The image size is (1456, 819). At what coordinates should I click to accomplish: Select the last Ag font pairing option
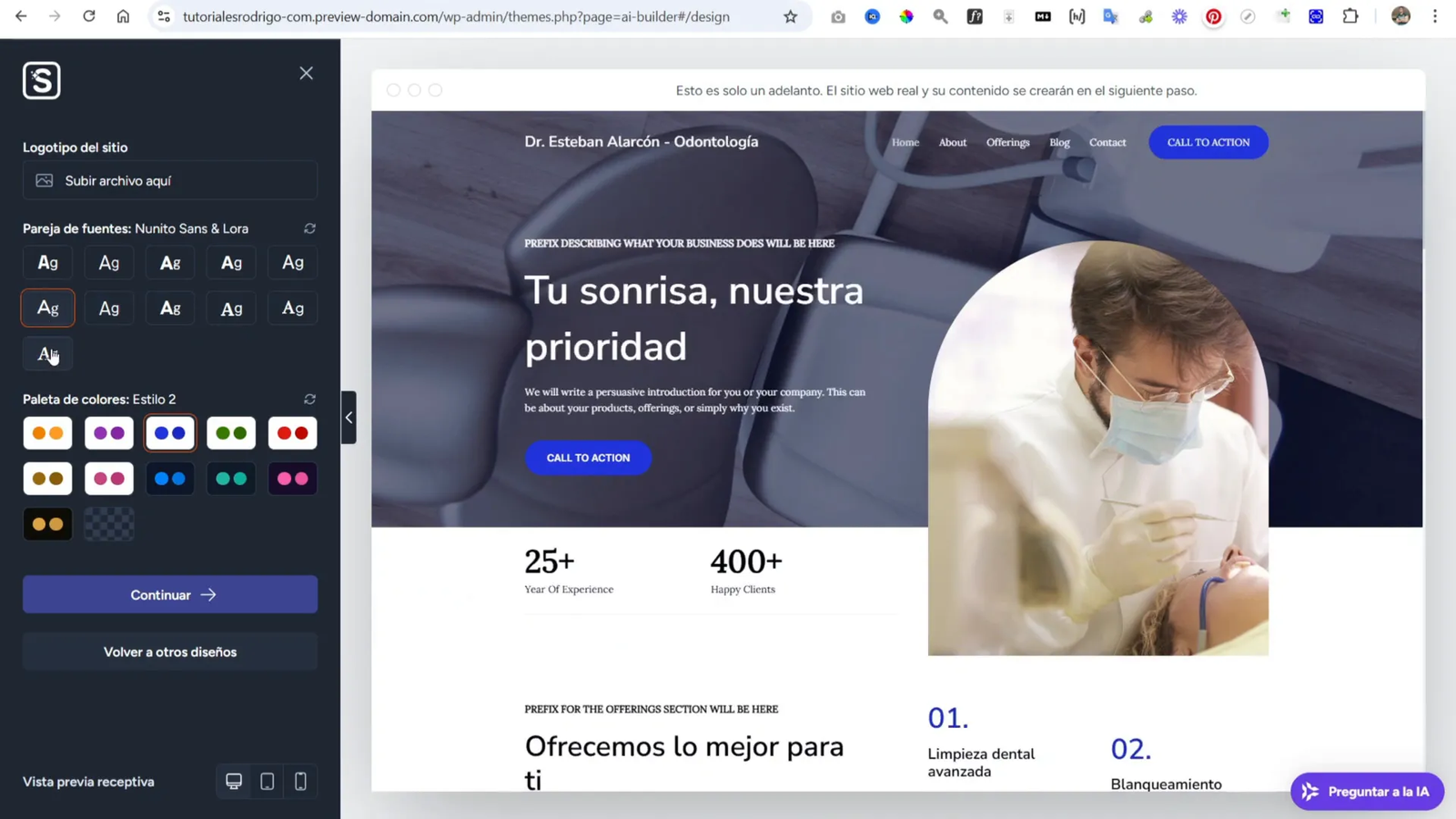click(x=47, y=354)
